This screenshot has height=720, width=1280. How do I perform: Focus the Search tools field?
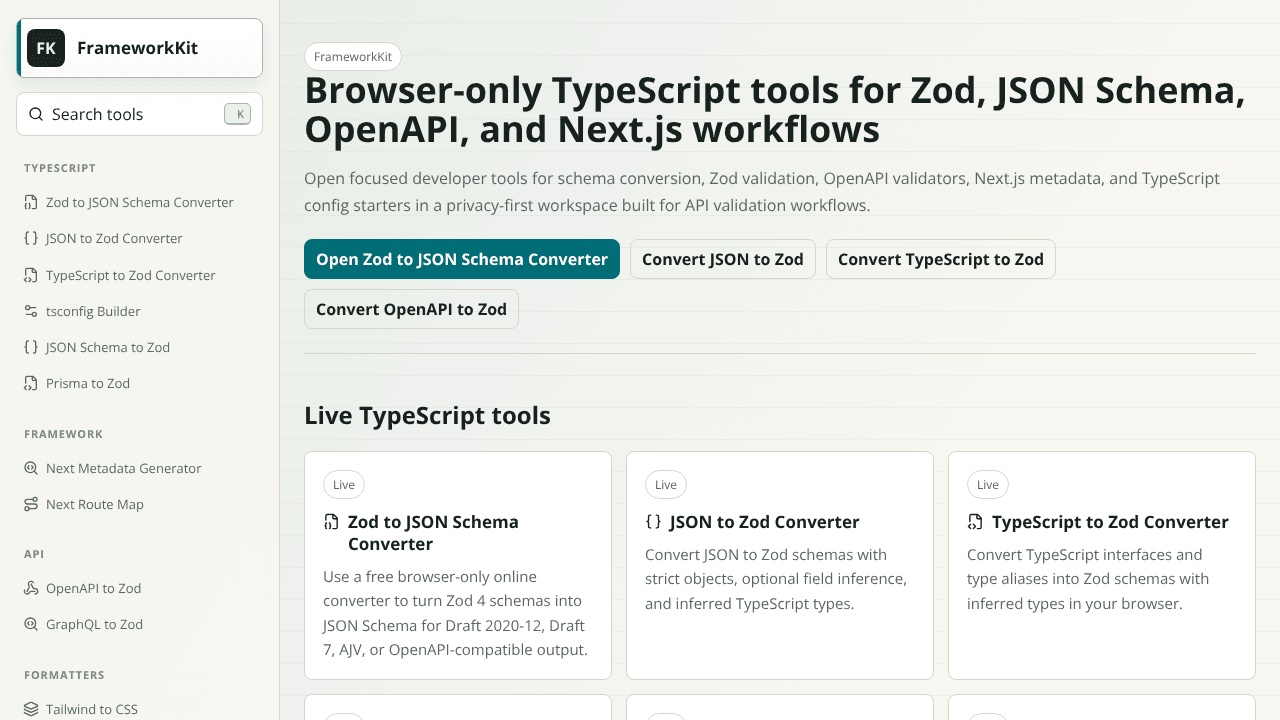point(139,114)
